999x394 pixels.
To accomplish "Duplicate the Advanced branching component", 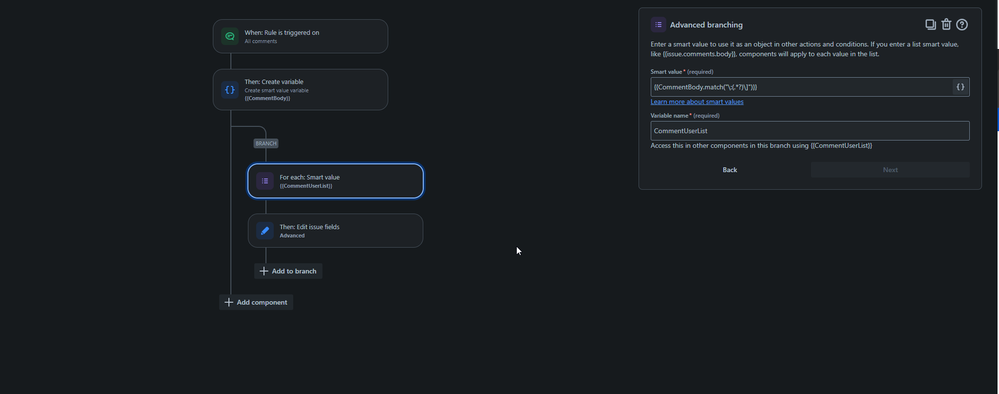I will (930, 25).
